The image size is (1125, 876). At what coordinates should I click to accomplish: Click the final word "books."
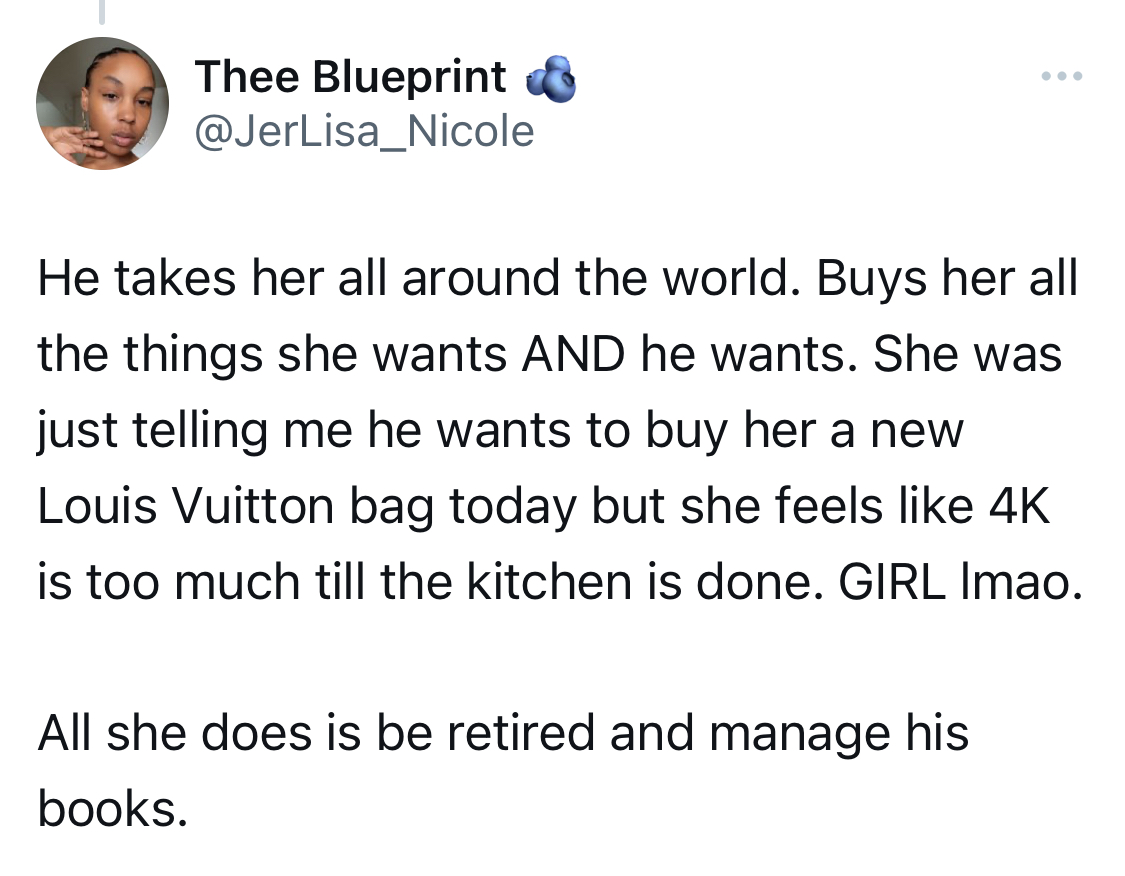(x=113, y=809)
